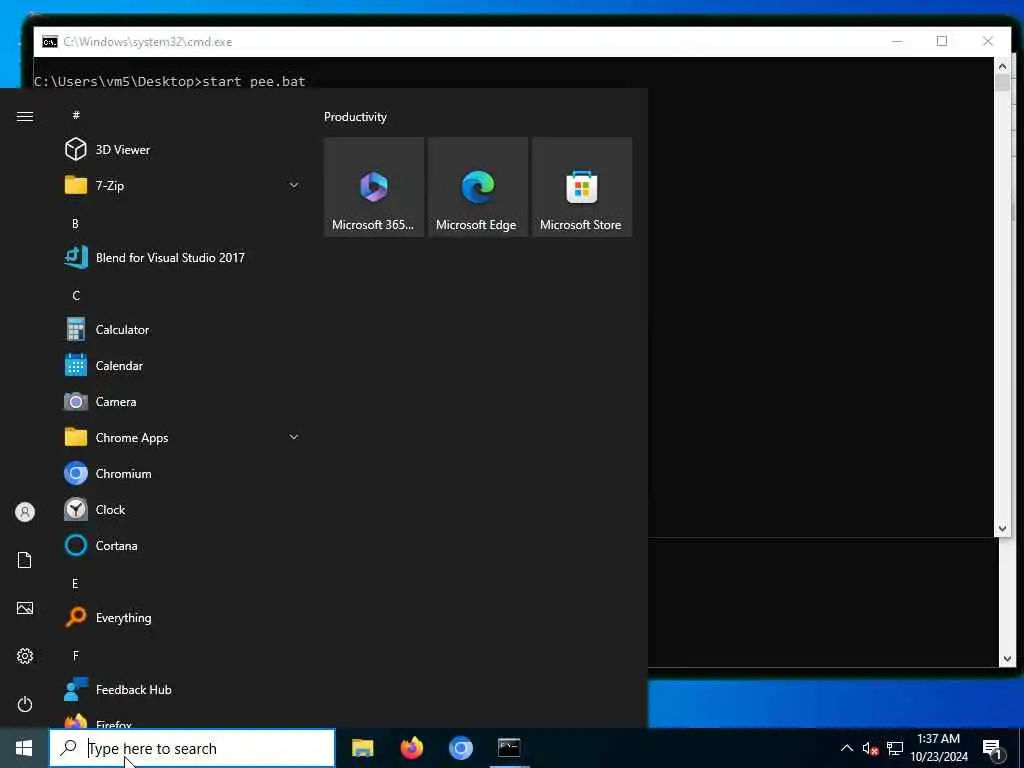Image resolution: width=1024 pixels, height=768 pixels.
Task: Open Pictures from Start sidebar
Action: click(25, 608)
